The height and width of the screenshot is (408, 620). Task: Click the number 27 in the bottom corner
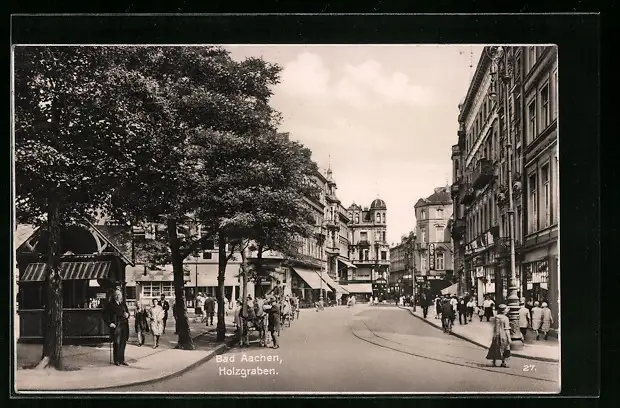pyautogui.click(x=529, y=368)
